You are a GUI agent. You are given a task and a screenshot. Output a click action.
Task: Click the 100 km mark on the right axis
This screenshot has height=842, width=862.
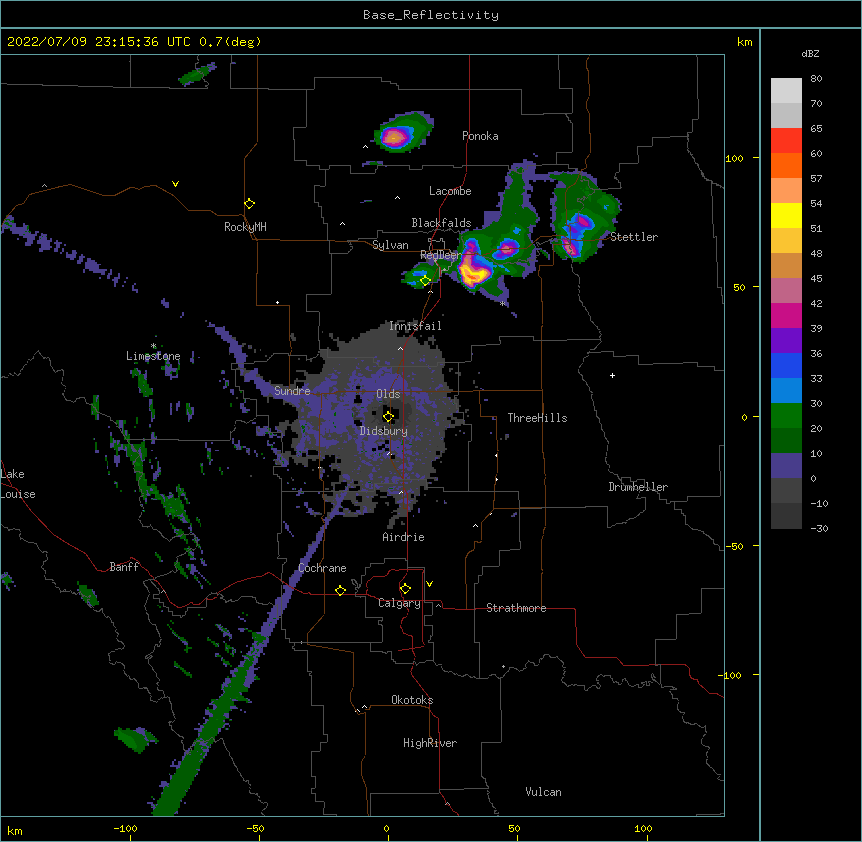point(734,158)
